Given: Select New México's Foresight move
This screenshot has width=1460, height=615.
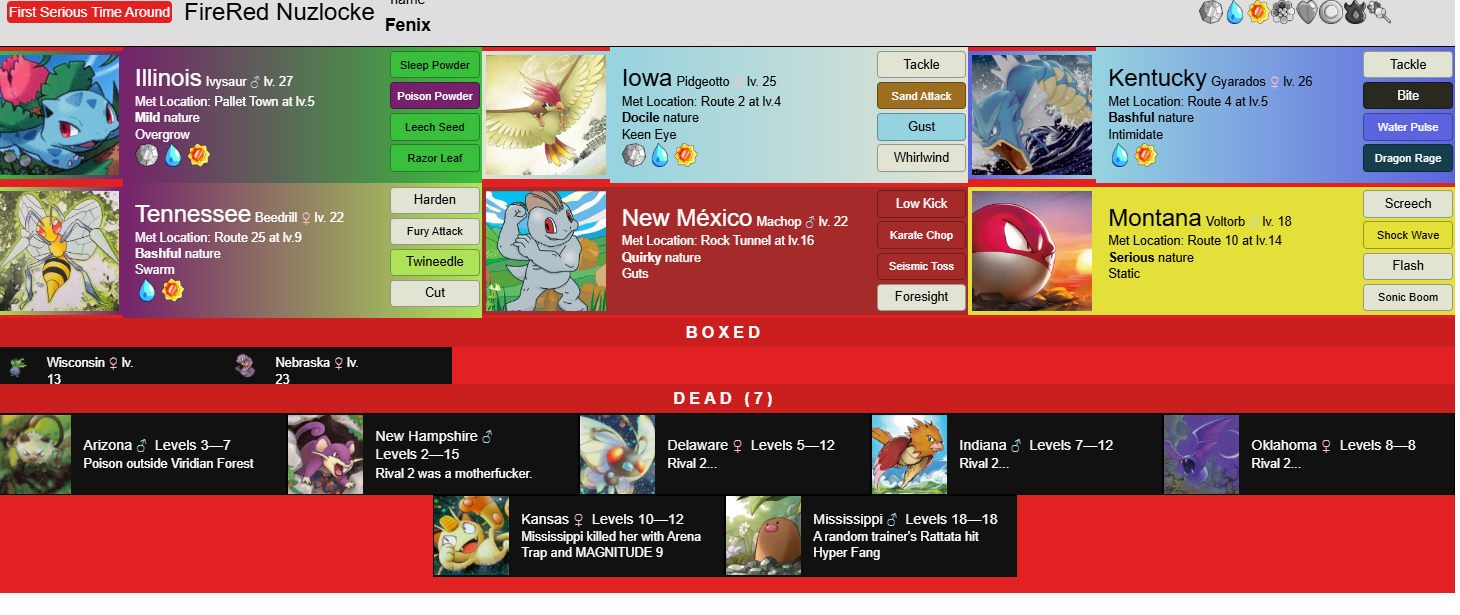Looking at the screenshot, I should click(922, 297).
